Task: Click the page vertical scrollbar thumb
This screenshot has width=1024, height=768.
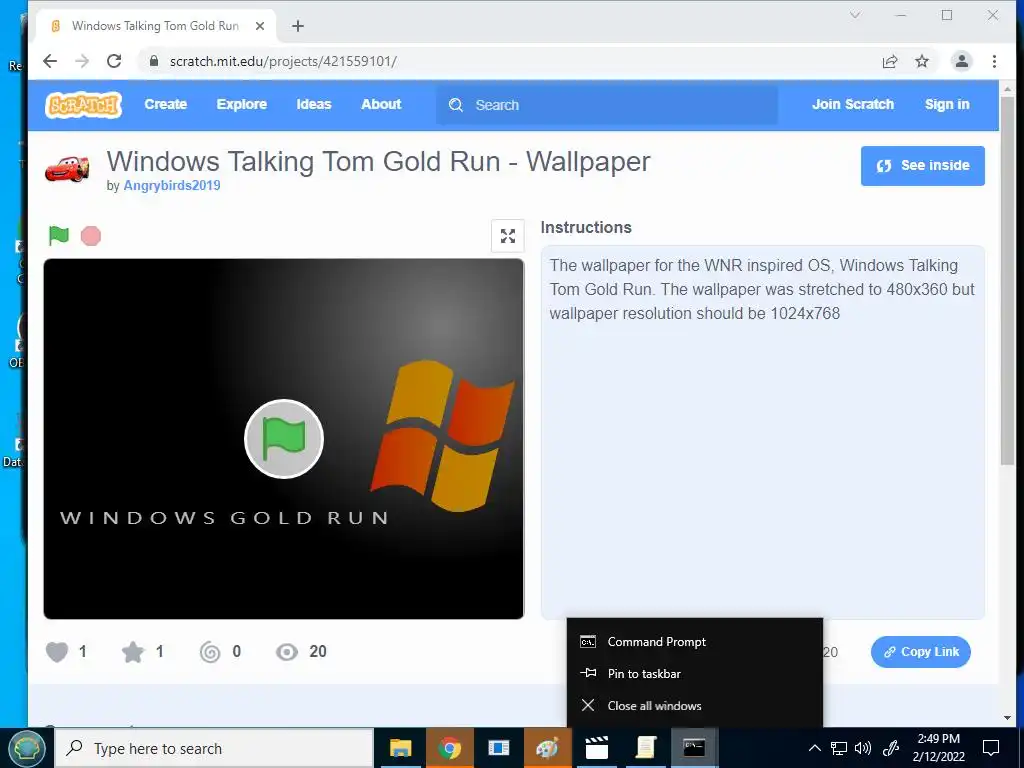Action: pos(1007,281)
